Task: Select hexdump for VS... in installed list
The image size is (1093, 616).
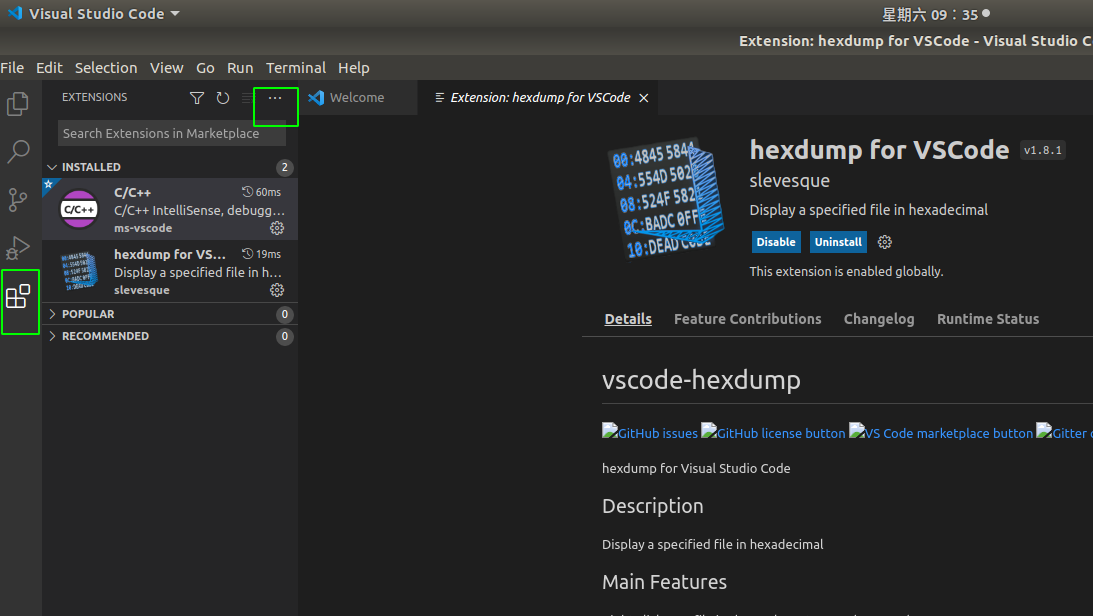Action: [x=170, y=271]
